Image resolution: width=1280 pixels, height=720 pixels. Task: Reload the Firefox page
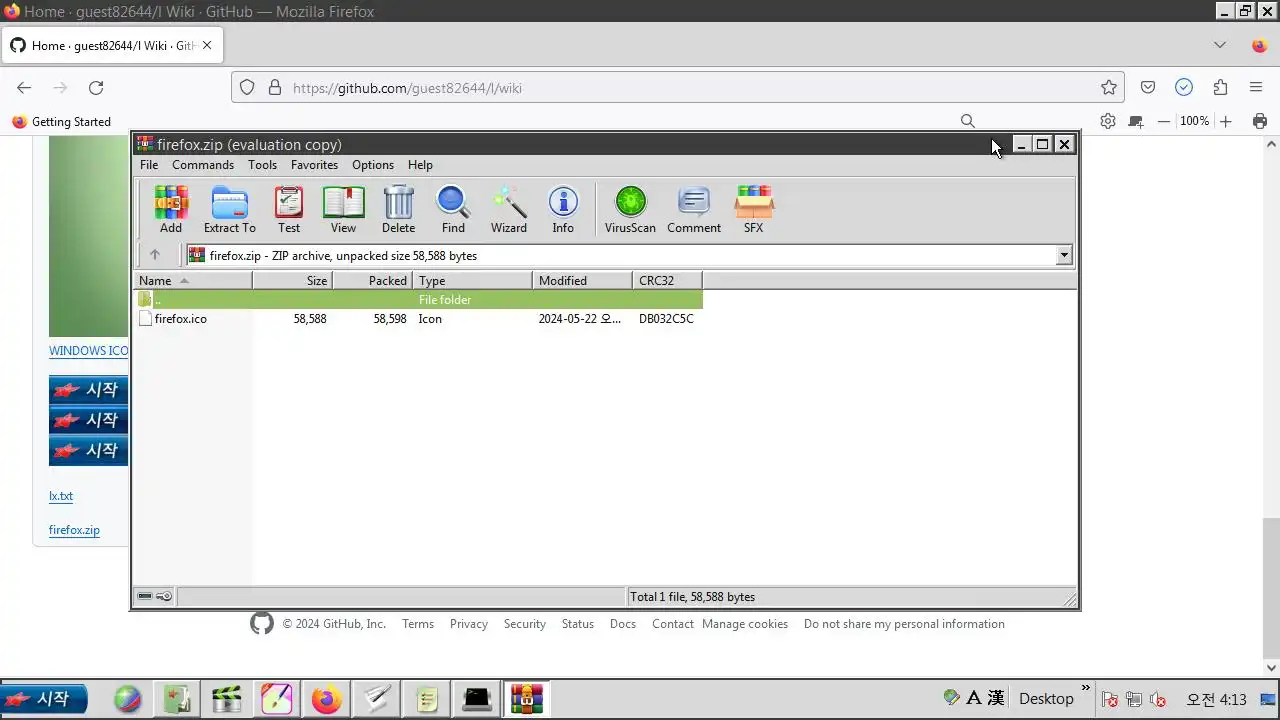point(96,88)
